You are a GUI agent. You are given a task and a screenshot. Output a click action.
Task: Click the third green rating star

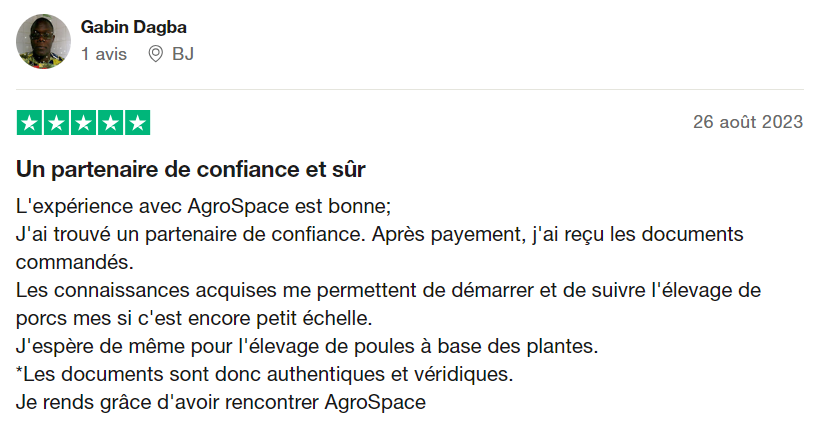84,123
